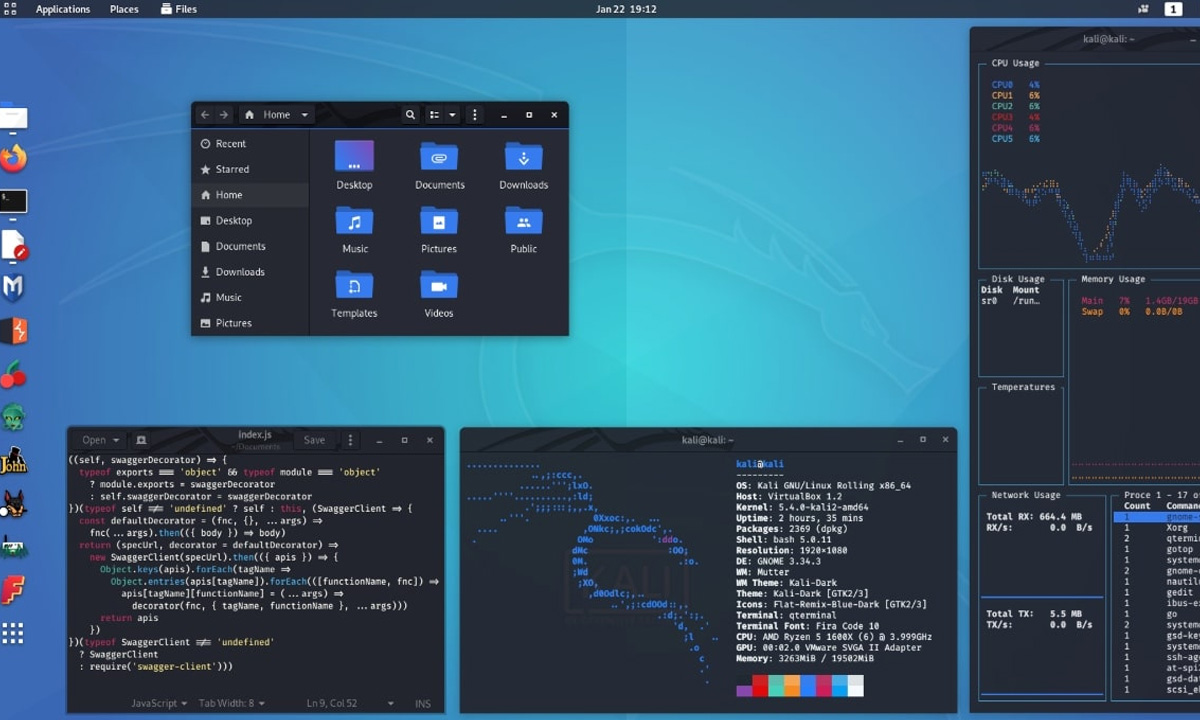Open view options dropdown arrow in Files
This screenshot has width=1200, height=720.
[453, 115]
